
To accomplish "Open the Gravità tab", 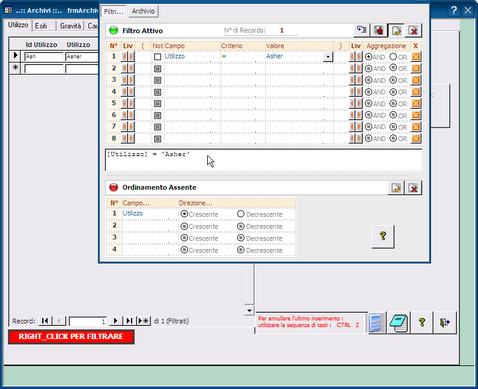I will click(x=70, y=26).
